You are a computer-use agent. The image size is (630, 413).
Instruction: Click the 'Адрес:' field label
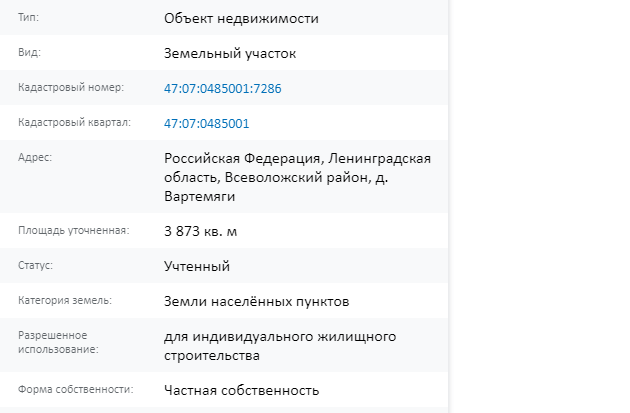35,157
